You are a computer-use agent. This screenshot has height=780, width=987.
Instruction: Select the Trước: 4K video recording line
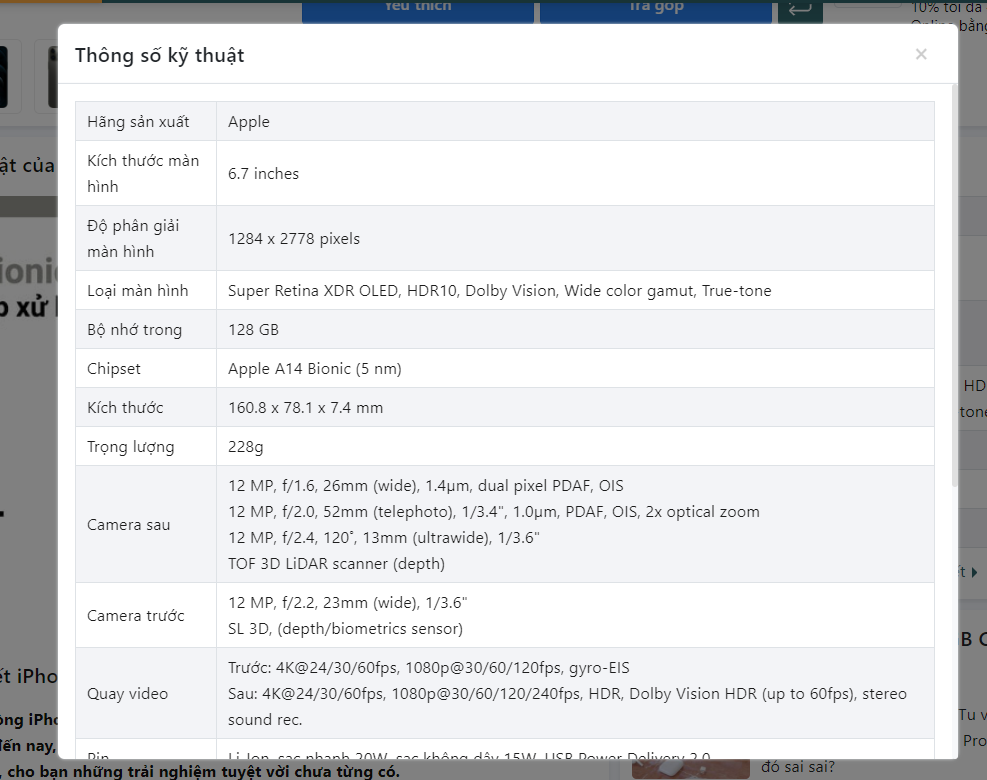[x=429, y=667]
